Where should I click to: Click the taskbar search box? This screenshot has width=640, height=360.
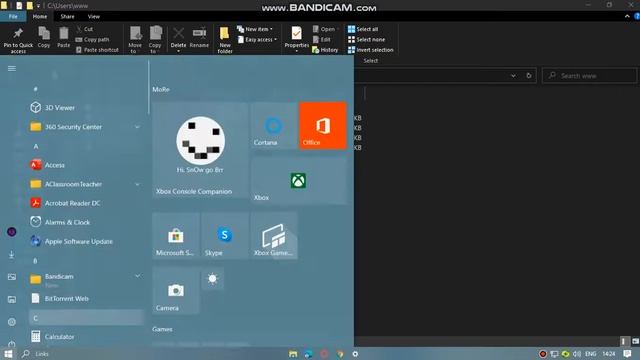37,354
